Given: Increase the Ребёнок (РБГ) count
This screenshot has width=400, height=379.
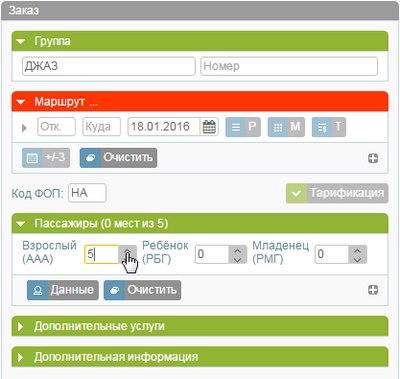Looking at the screenshot, I should (238, 250).
